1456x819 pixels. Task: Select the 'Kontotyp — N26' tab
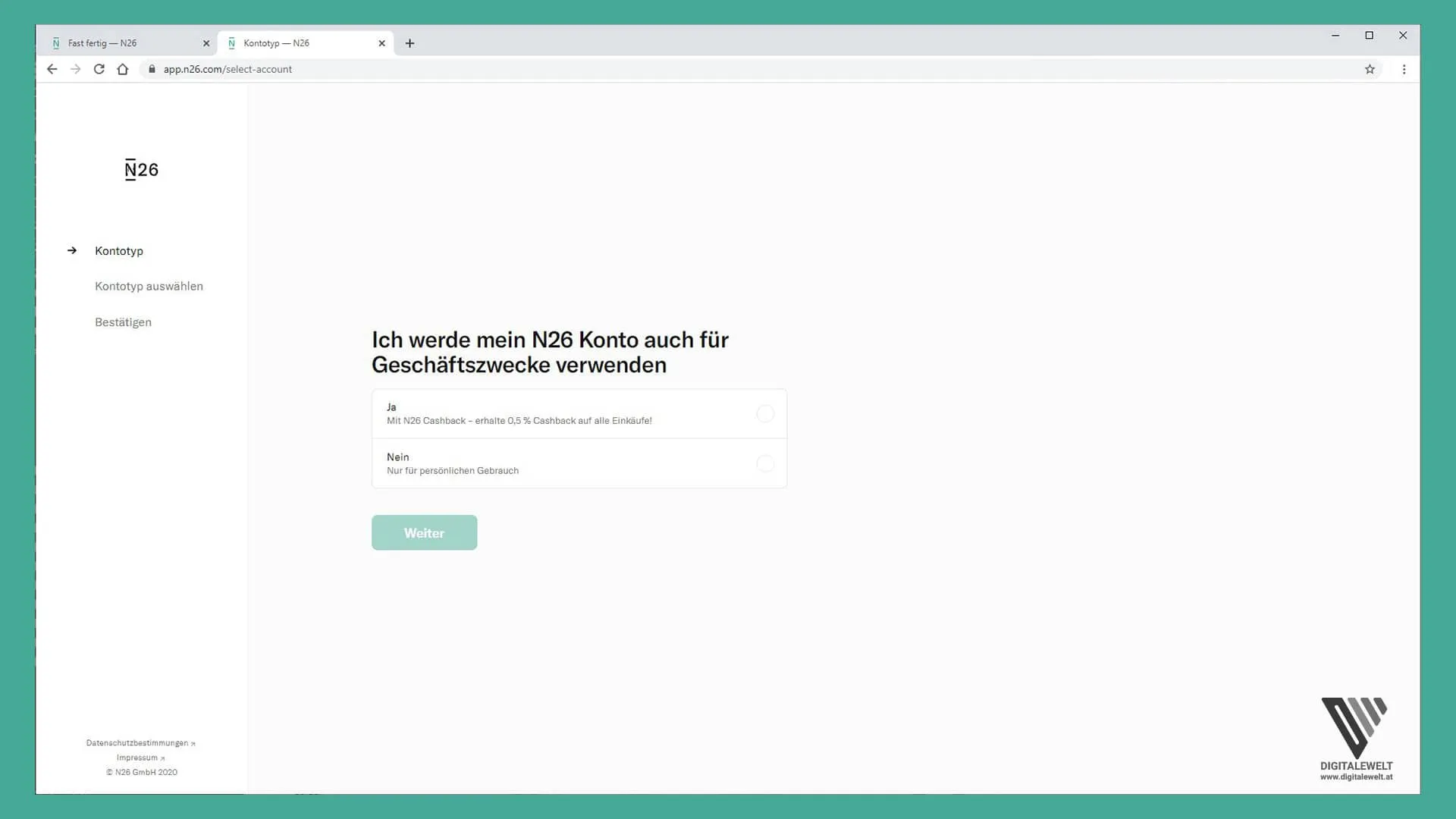point(305,43)
